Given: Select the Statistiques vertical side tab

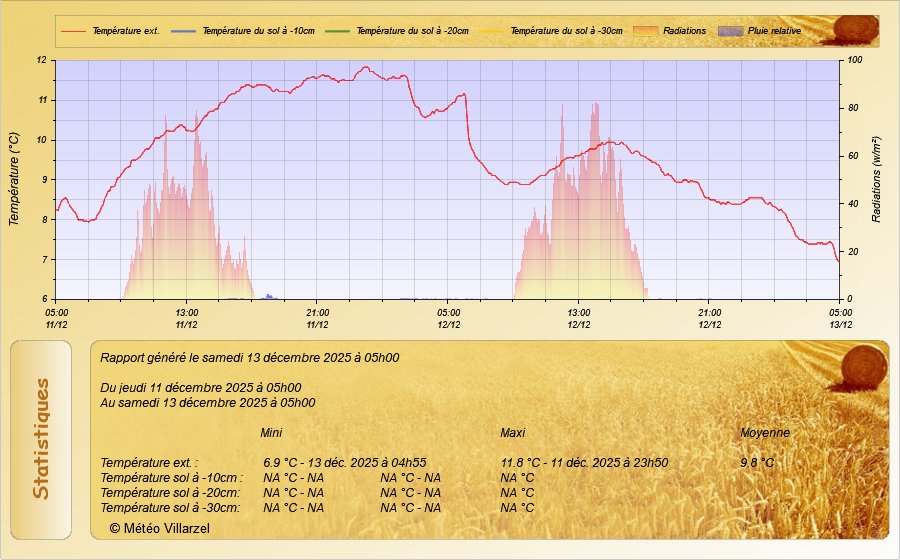Looking at the screenshot, I should point(41,439).
